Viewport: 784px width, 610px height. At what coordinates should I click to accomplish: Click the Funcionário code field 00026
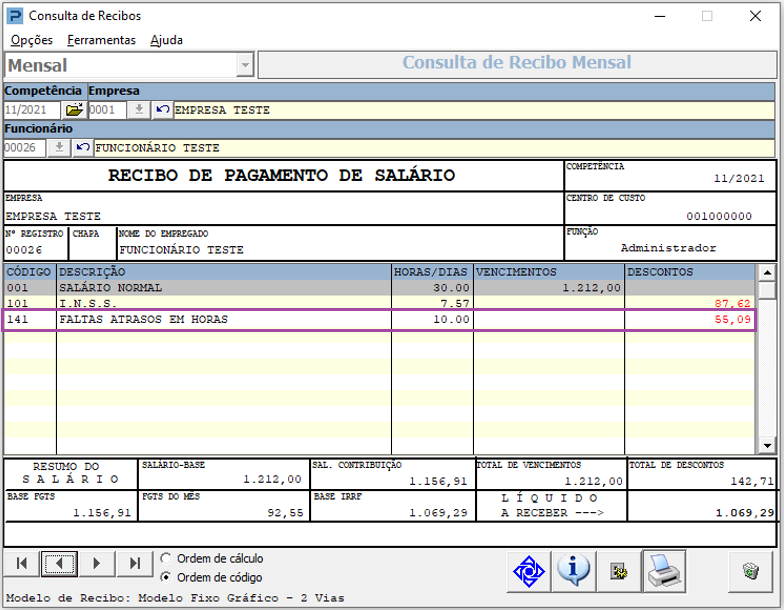pyautogui.click(x=24, y=148)
